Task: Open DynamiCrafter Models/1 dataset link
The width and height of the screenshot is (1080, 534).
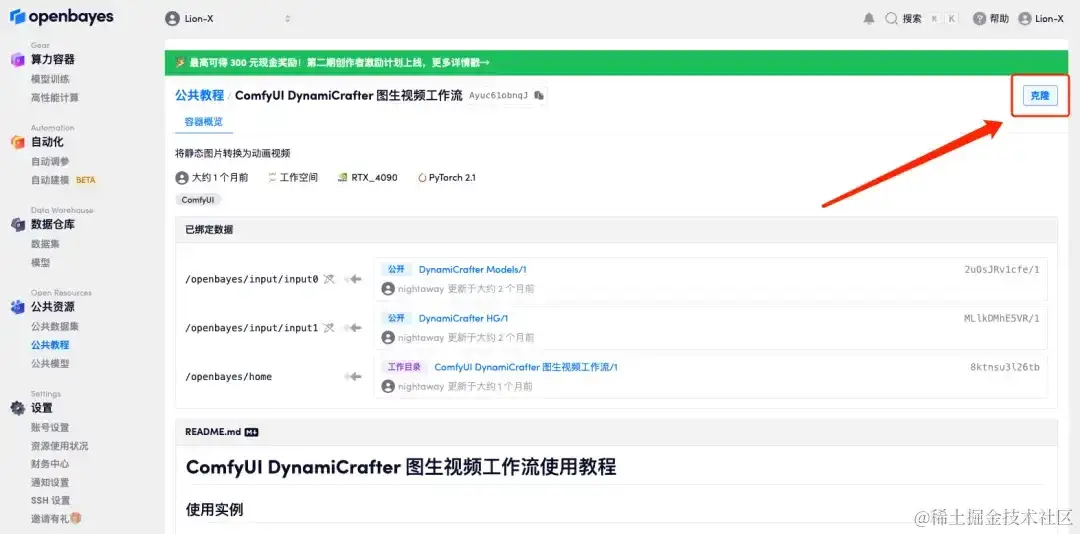Action: click(472, 269)
